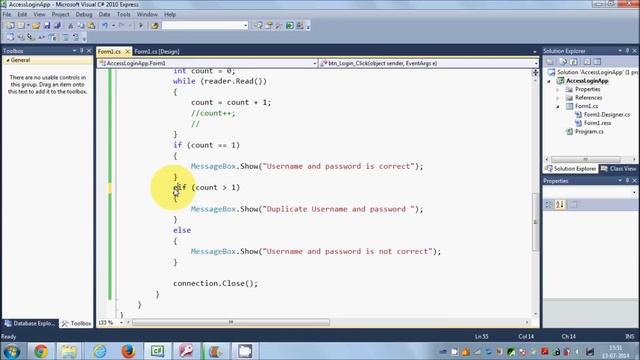The width and height of the screenshot is (640, 360).
Task: Collapse the General toolbox group
Action: pyautogui.click(x=8, y=60)
